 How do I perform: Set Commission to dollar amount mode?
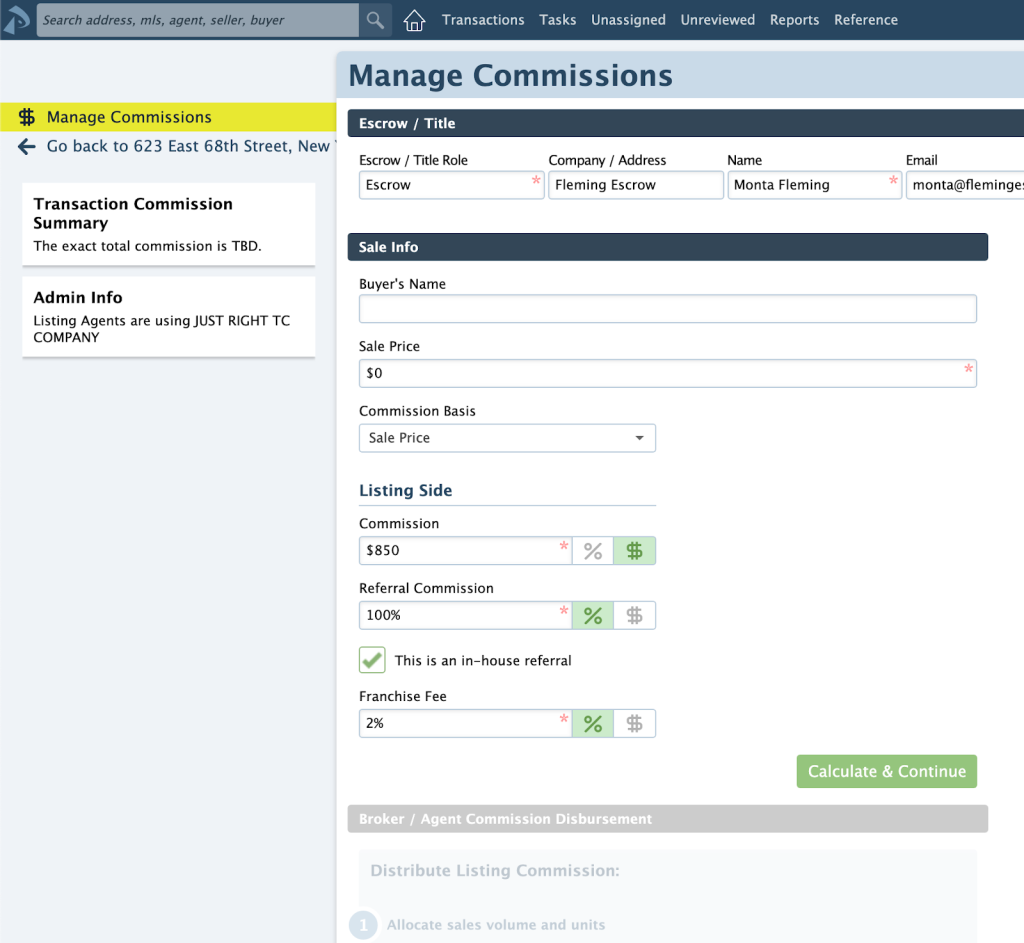634,551
